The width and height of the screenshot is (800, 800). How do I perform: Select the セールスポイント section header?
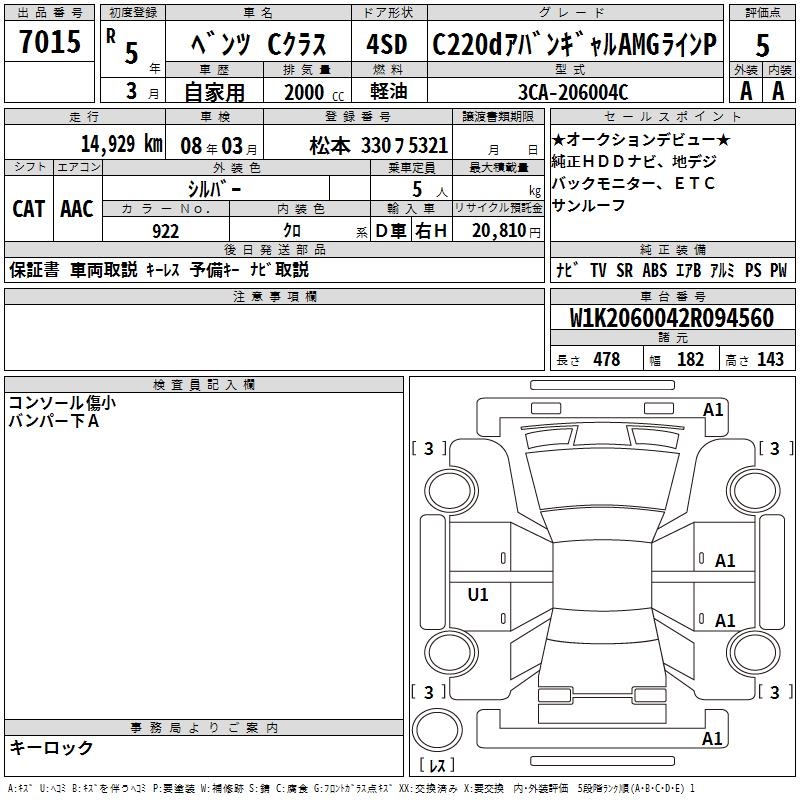[x=672, y=116]
